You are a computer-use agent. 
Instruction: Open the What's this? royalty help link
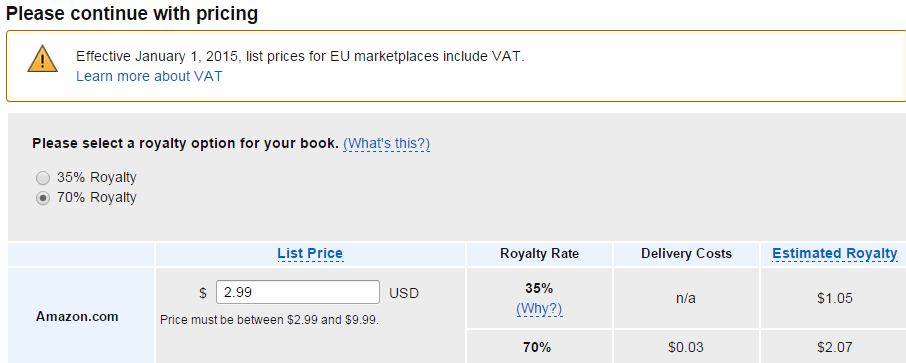coord(387,143)
